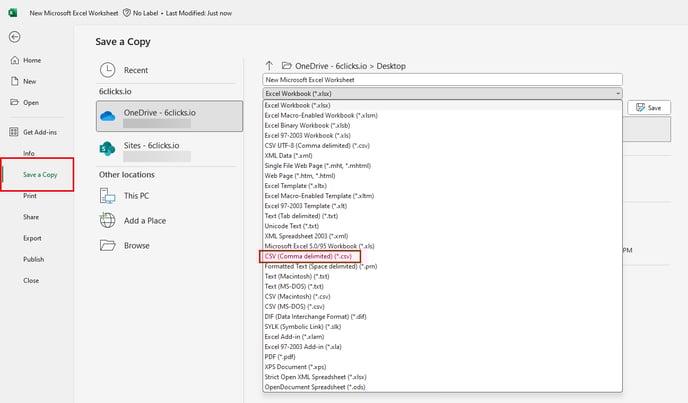Select Sites - 6clicks.io location

pyautogui.click(x=169, y=149)
